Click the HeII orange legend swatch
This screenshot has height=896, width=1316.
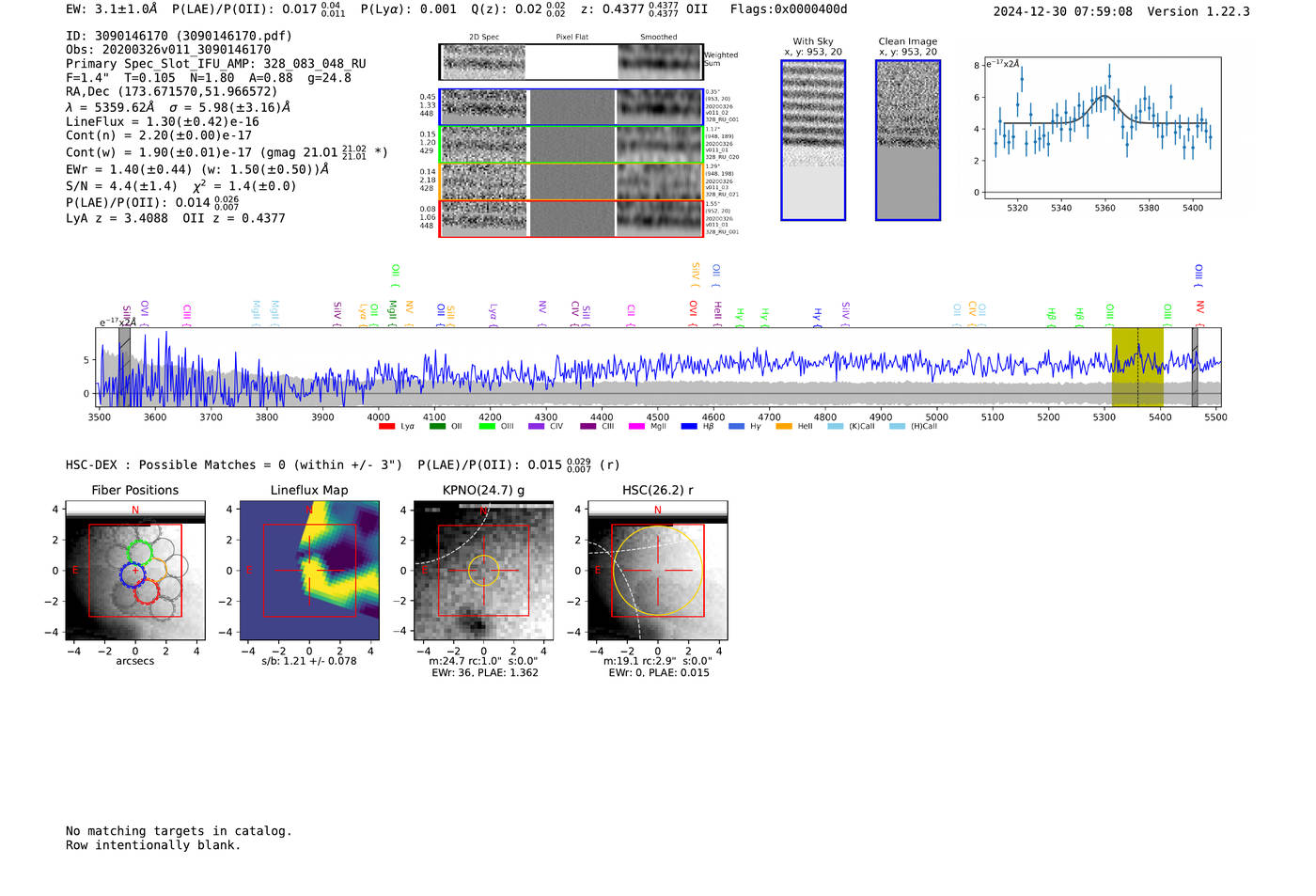784,427
